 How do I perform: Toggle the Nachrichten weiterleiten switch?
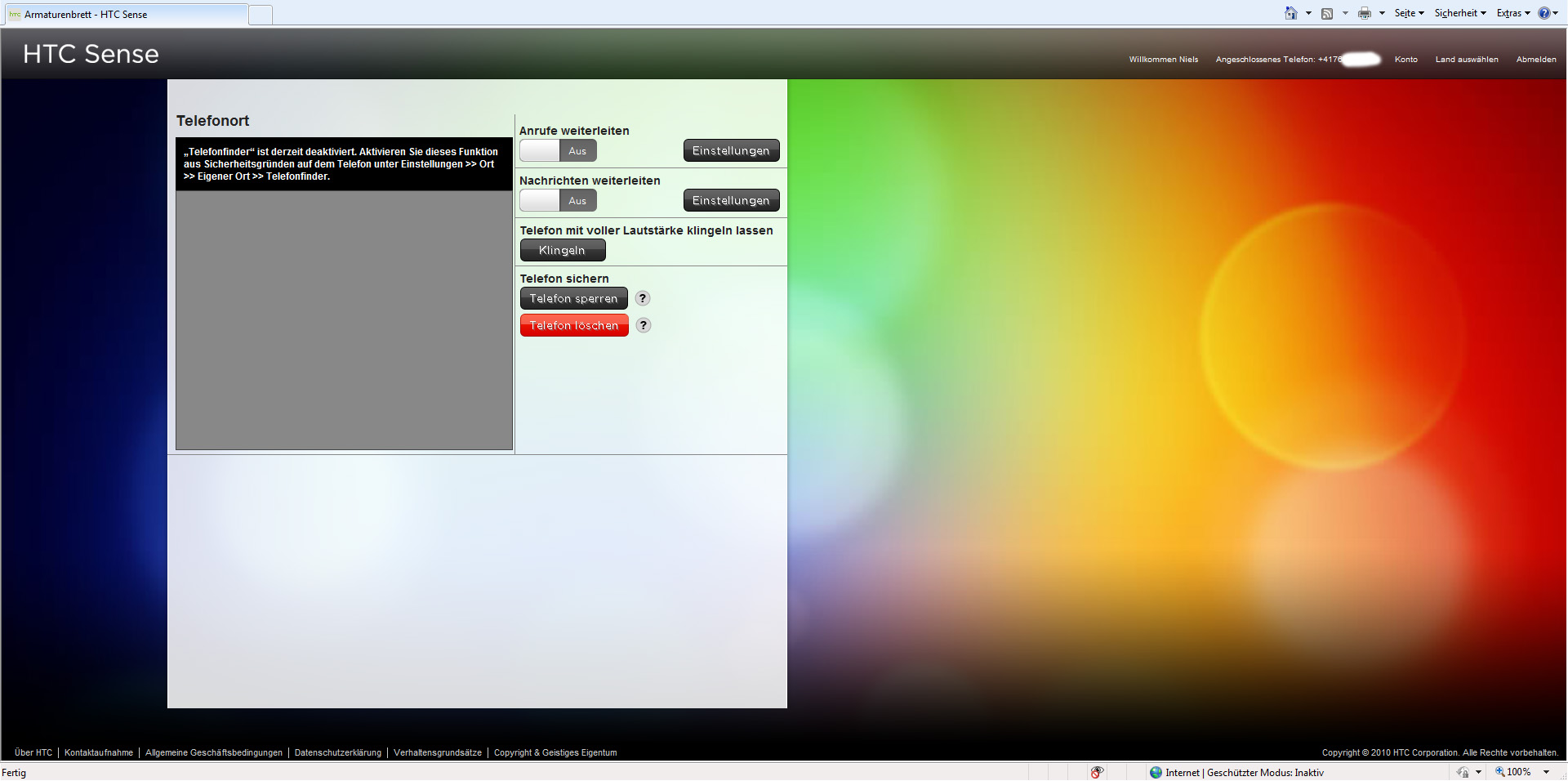point(558,200)
